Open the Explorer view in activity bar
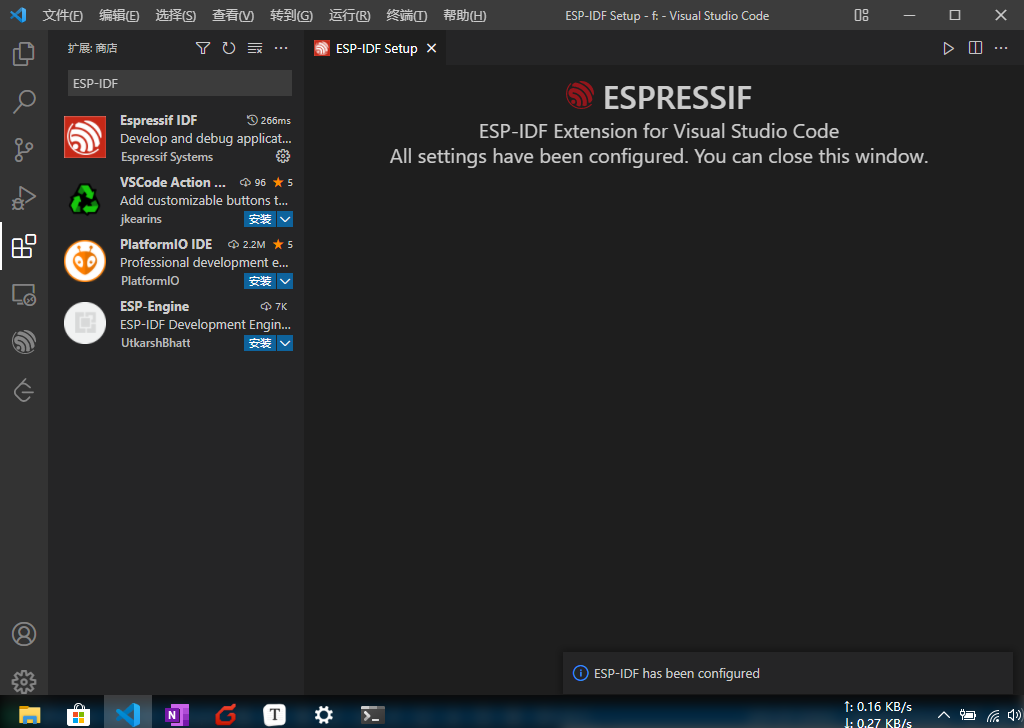 click(x=24, y=54)
